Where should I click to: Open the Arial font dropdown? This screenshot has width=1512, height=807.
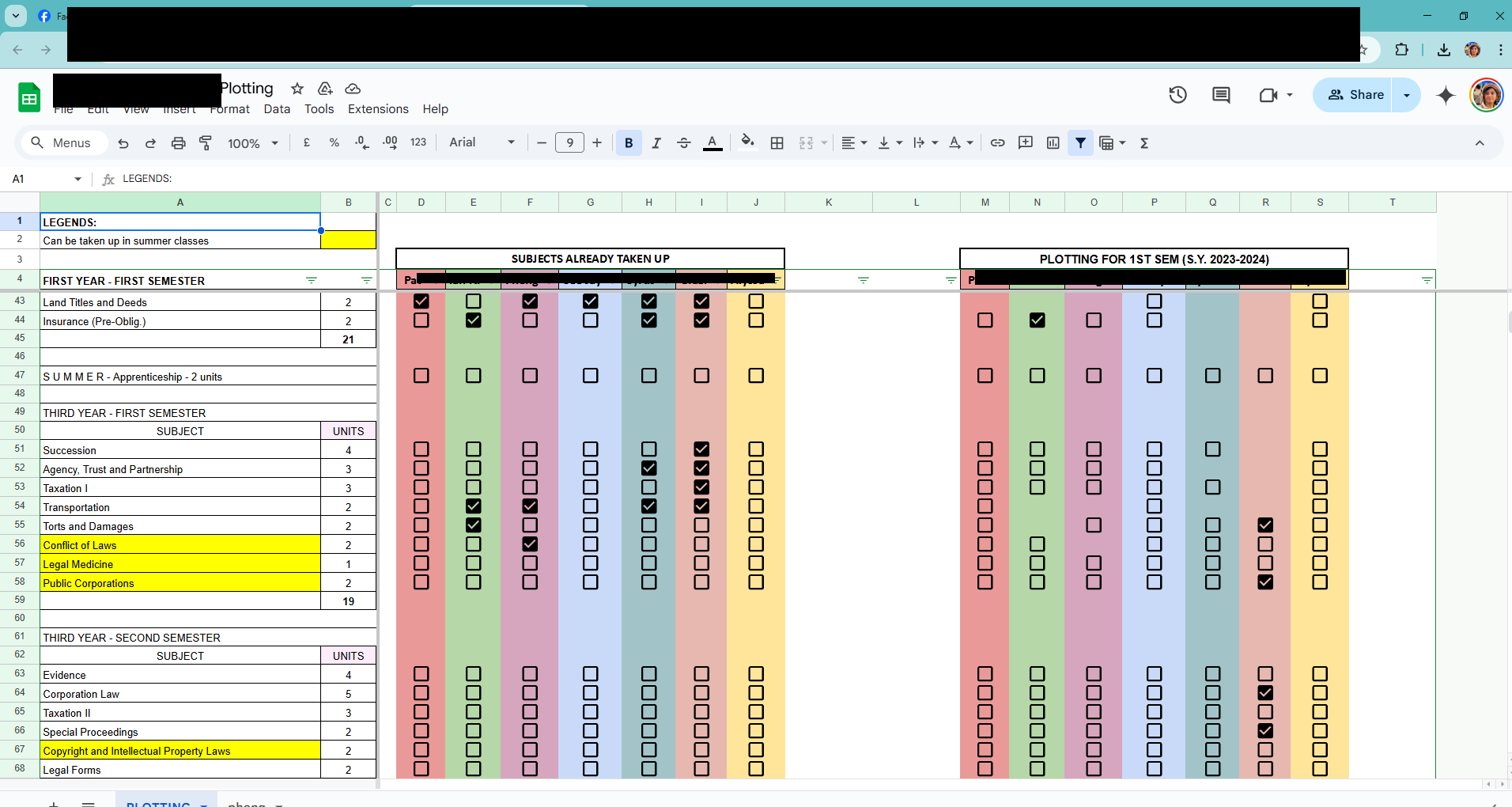pyautogui.click(x=482, y=143)
